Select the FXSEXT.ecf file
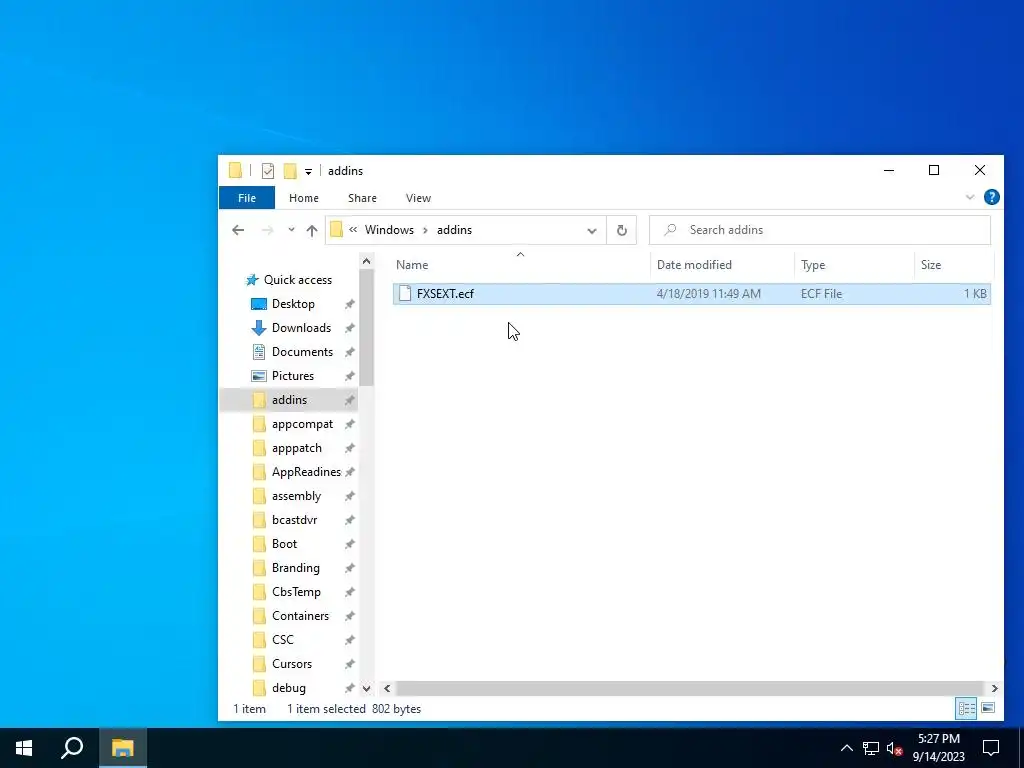This screenshot has height=768, width=1024. tap(692, 294)
